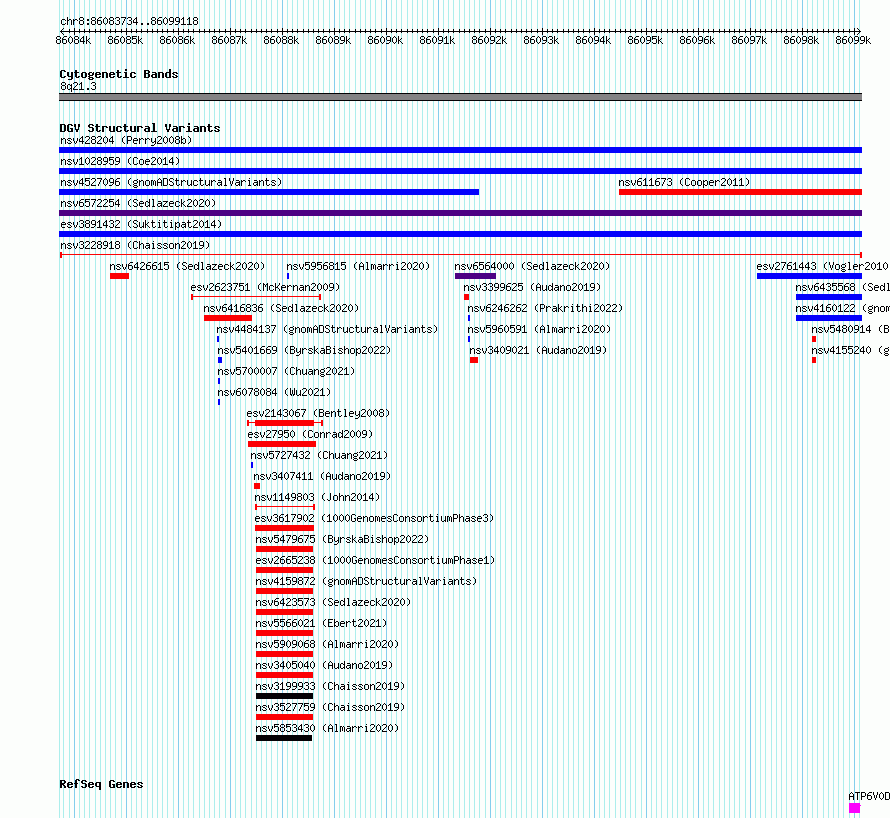
Task: Click the red nsv611673 (Cooper2011) bar
Action: (740, 192)
